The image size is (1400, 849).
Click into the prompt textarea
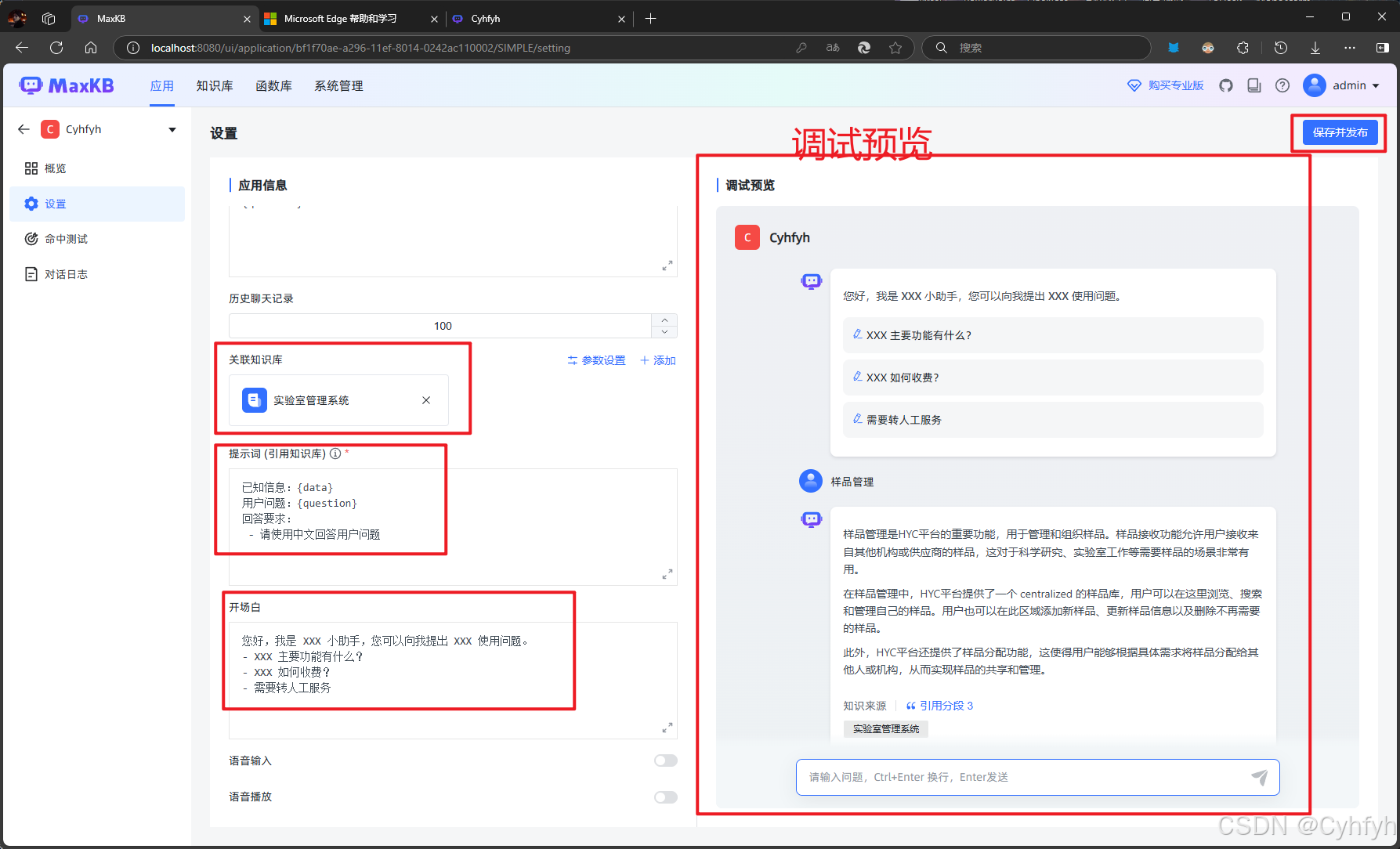coord(453,527)
